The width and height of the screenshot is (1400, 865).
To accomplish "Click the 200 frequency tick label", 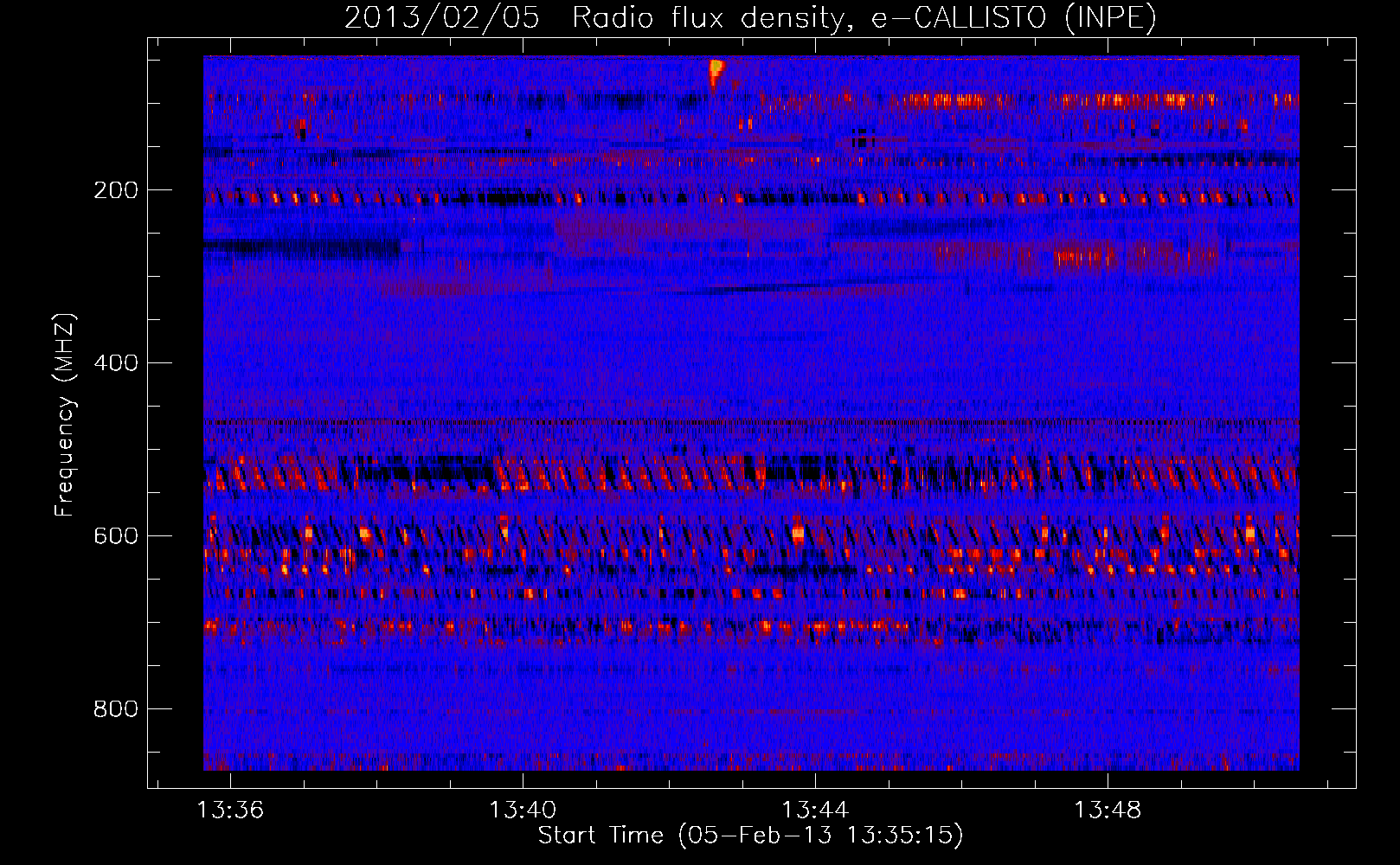I will (x=116, y=190).
